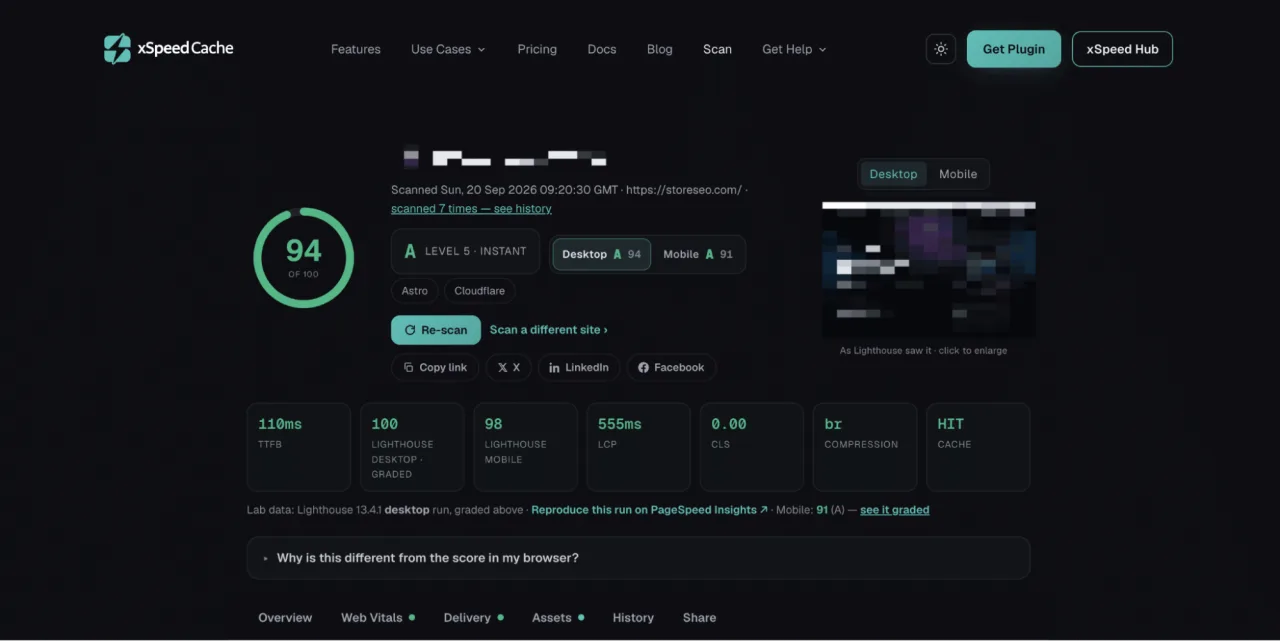Switch to the Overview tab
The image size is (1280, 641).
click(285, 618)
